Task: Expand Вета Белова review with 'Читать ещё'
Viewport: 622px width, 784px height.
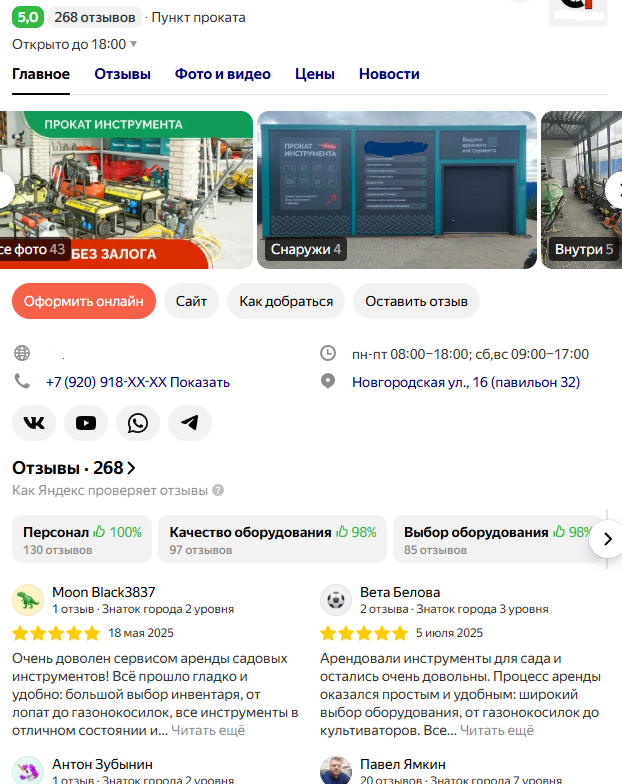Action: point(497,730)
